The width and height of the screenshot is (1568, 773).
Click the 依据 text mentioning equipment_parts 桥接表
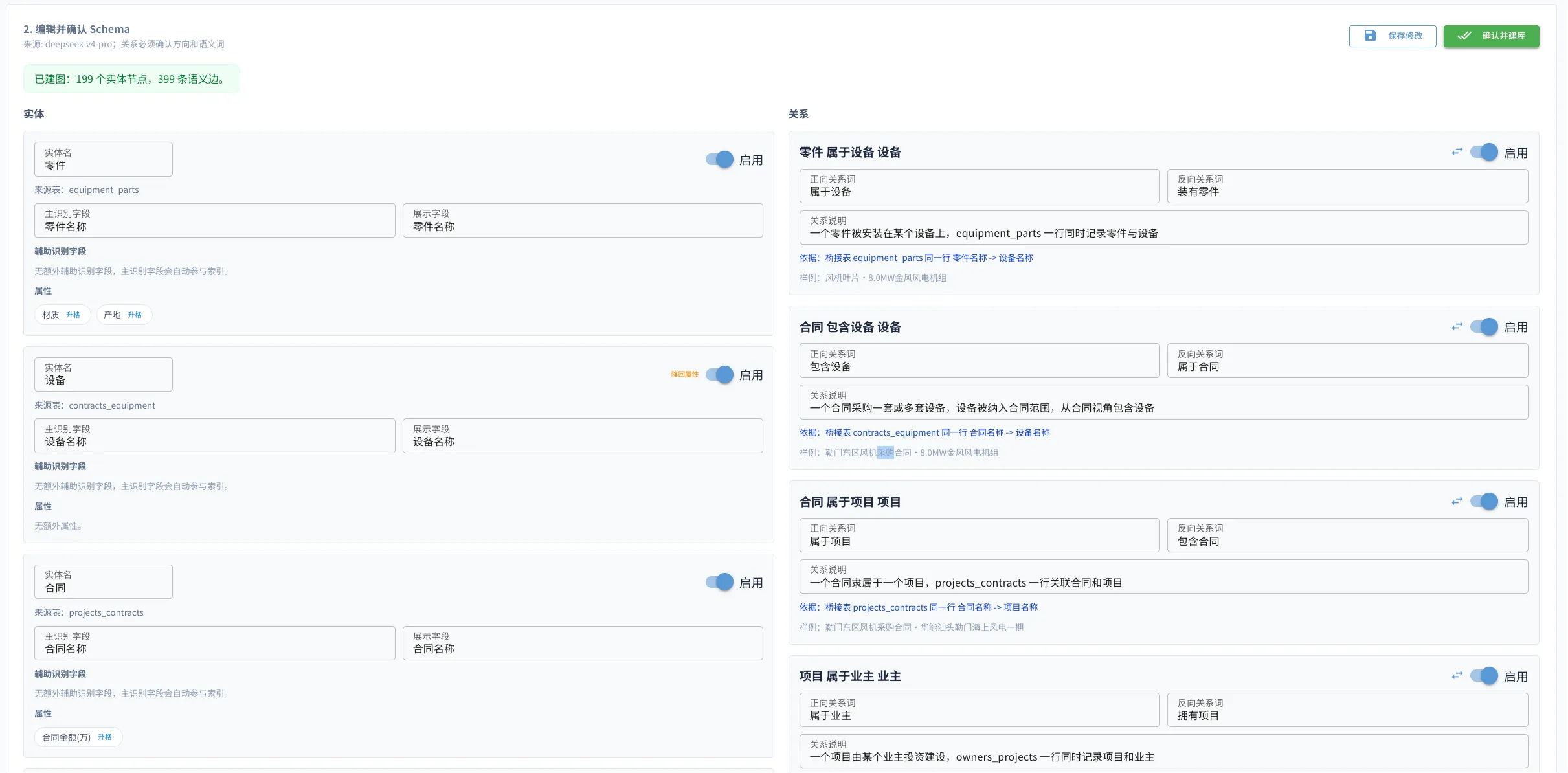click(916, 258)
